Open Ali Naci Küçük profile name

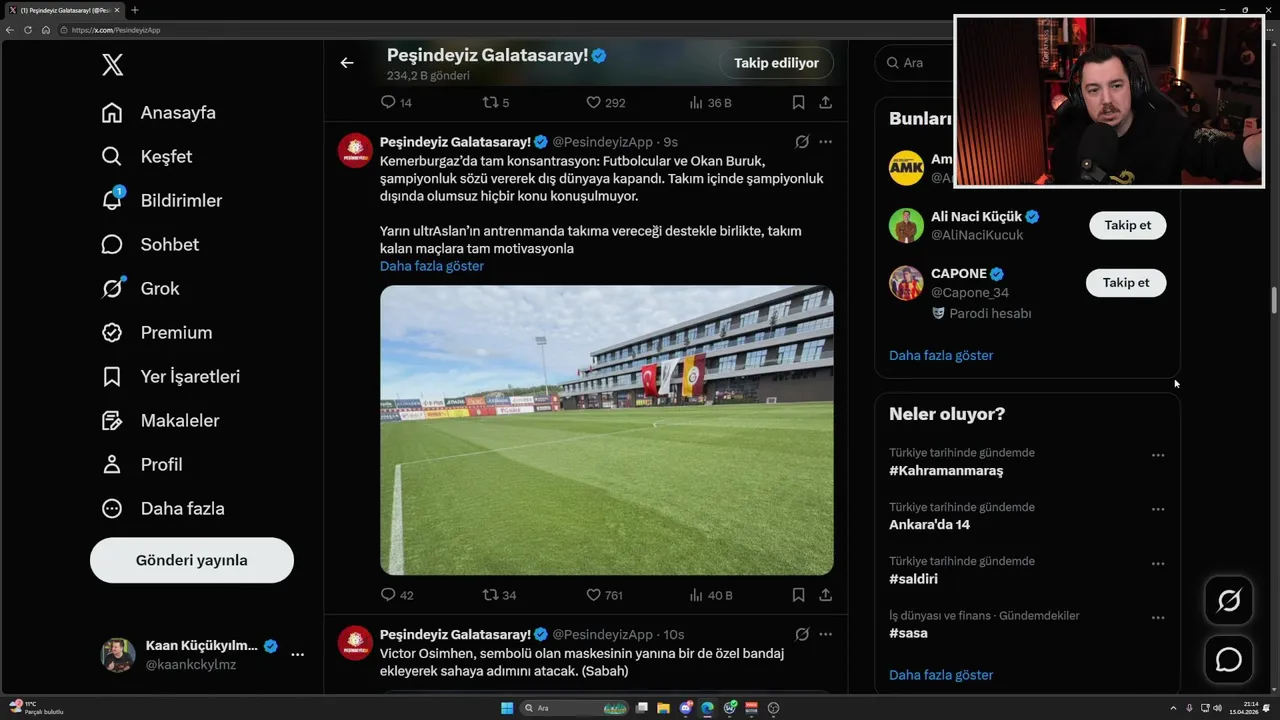976,216
